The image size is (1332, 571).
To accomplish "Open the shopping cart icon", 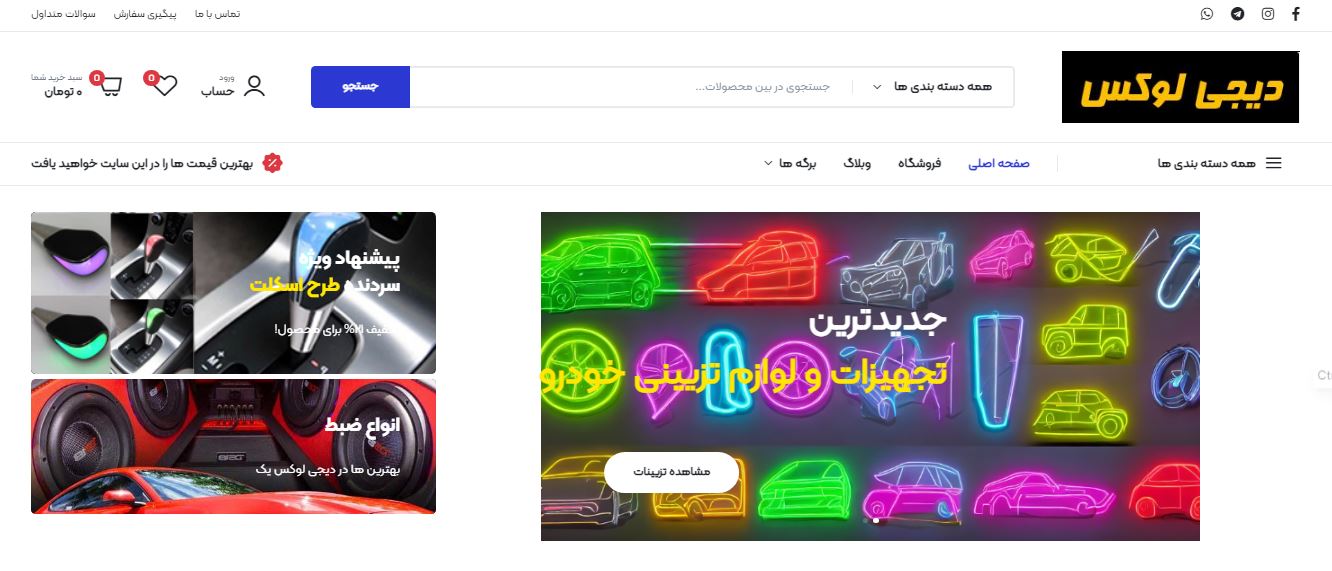I will 109,85.
